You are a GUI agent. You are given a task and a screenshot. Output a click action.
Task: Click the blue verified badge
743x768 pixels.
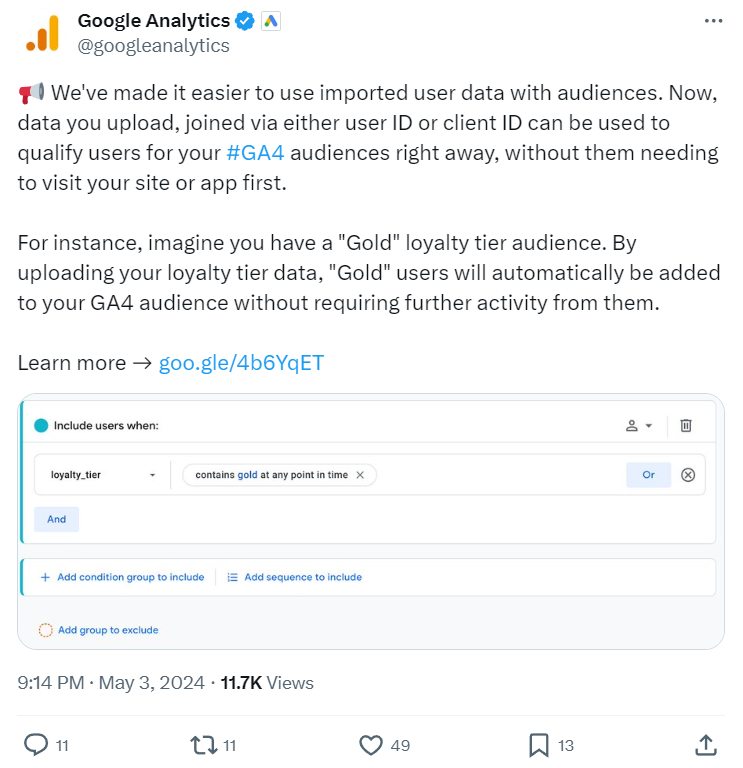click(244, 21)
